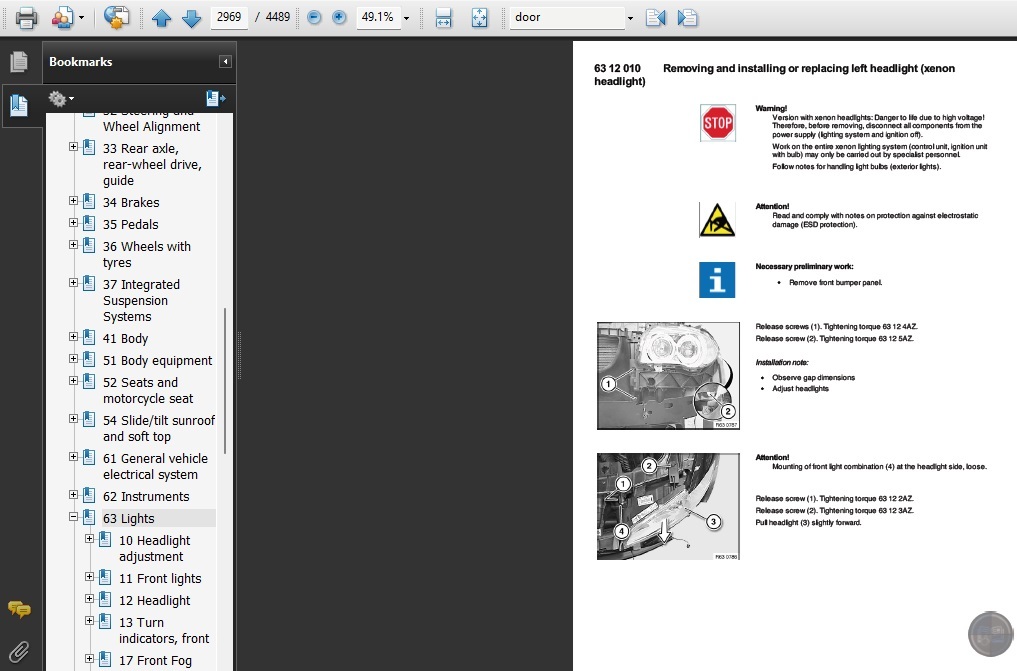Open the 11 Front lights bookmark
Image resolution: width=1017 pixels, height=671 pixels.
160,579
